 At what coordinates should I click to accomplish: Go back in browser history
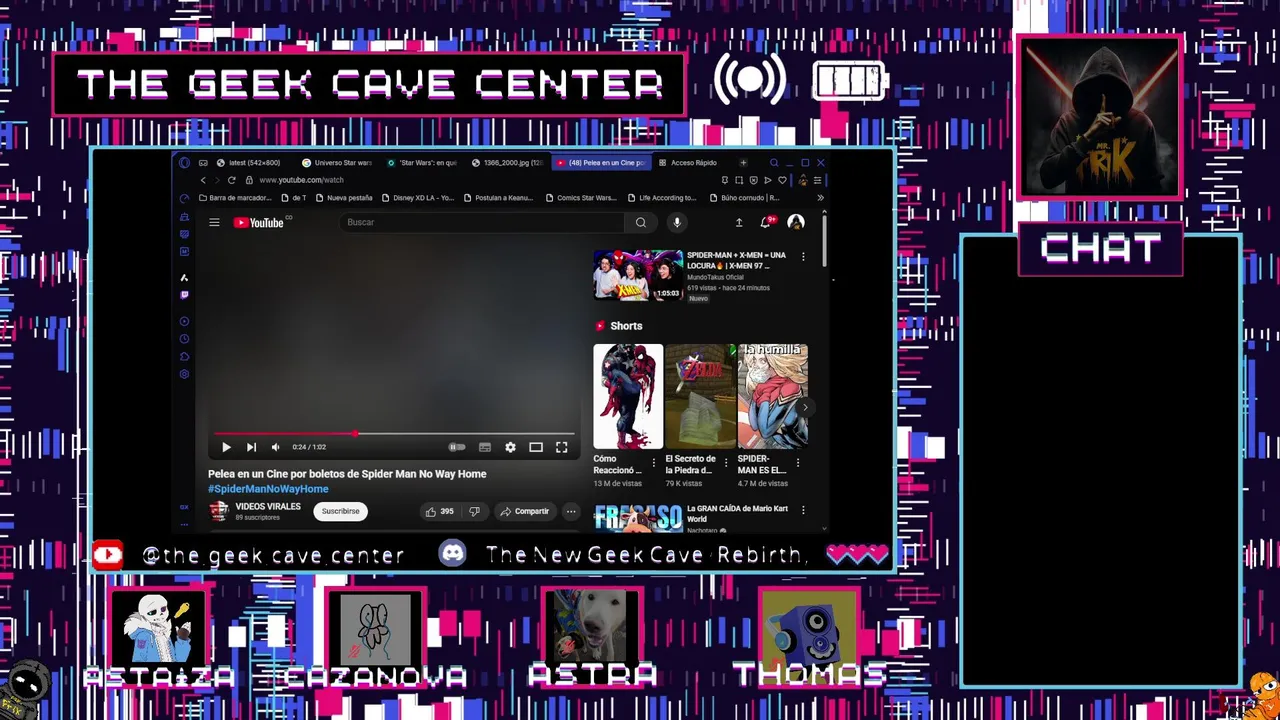pos(203,180)
